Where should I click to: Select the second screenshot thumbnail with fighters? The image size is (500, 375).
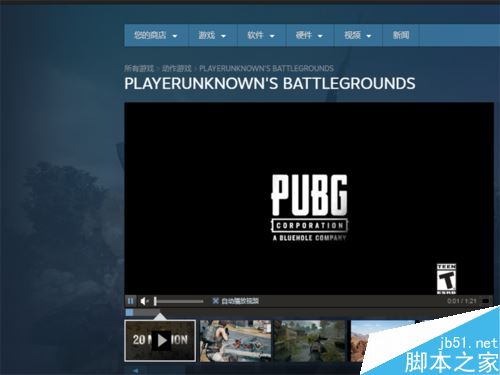point(236,341)
